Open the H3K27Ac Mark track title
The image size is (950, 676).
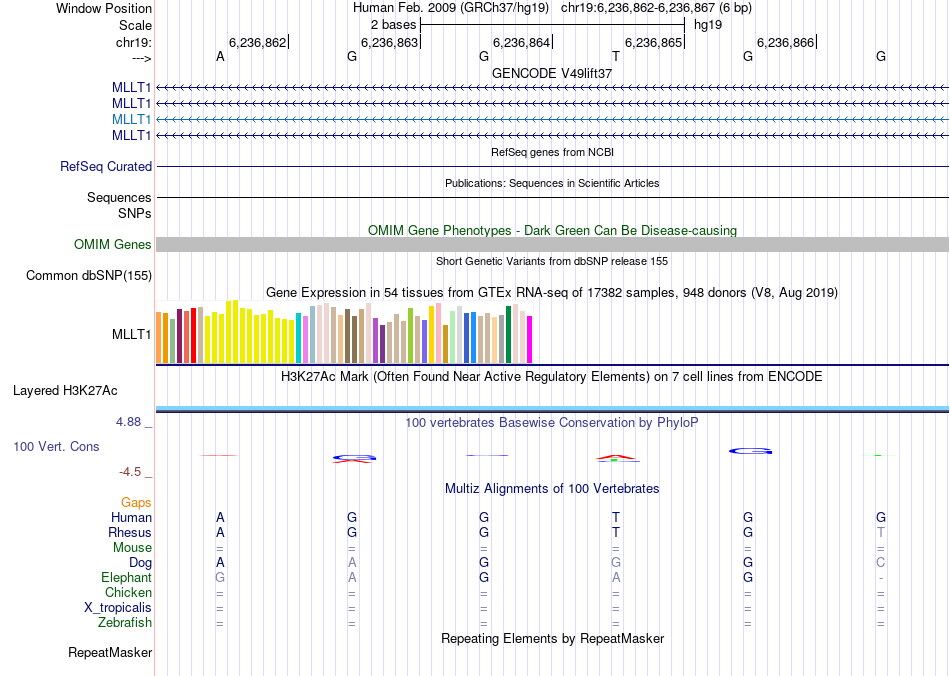(x=552, y=377)
